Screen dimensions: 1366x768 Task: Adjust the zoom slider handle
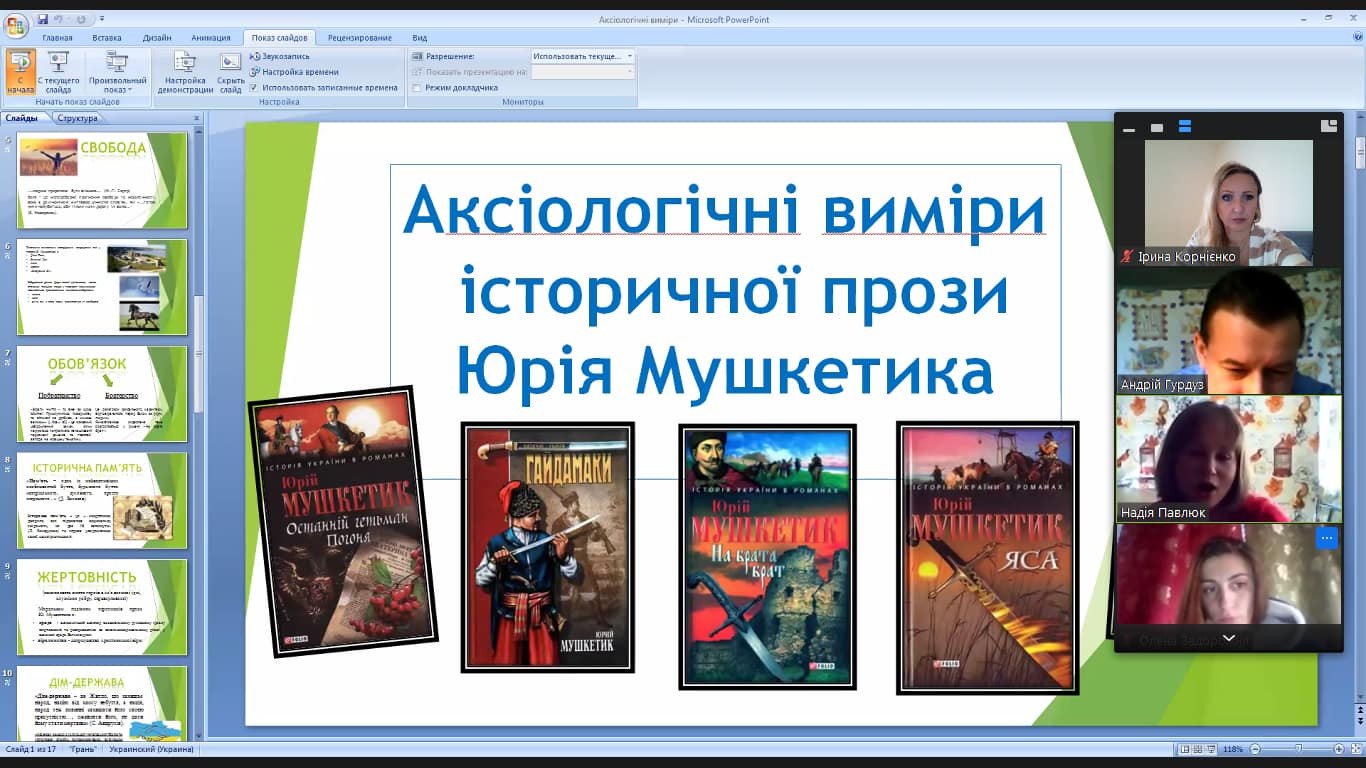tap(1298, 749)
